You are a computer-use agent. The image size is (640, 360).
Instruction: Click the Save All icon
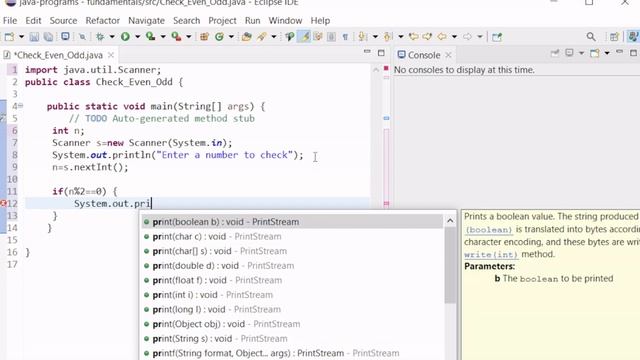pyautogui.click(x=48, y=37)
